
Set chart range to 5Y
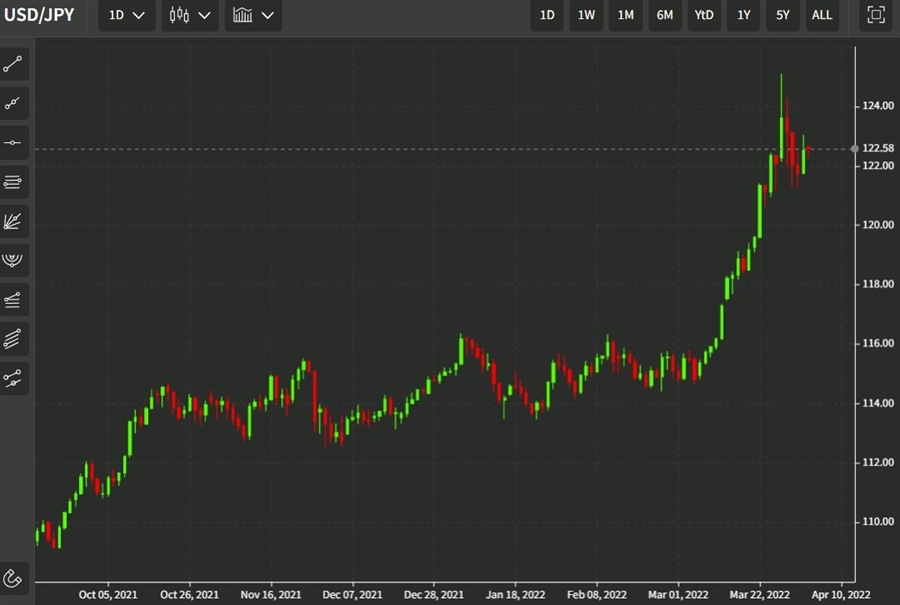click(x=783, y=15)
